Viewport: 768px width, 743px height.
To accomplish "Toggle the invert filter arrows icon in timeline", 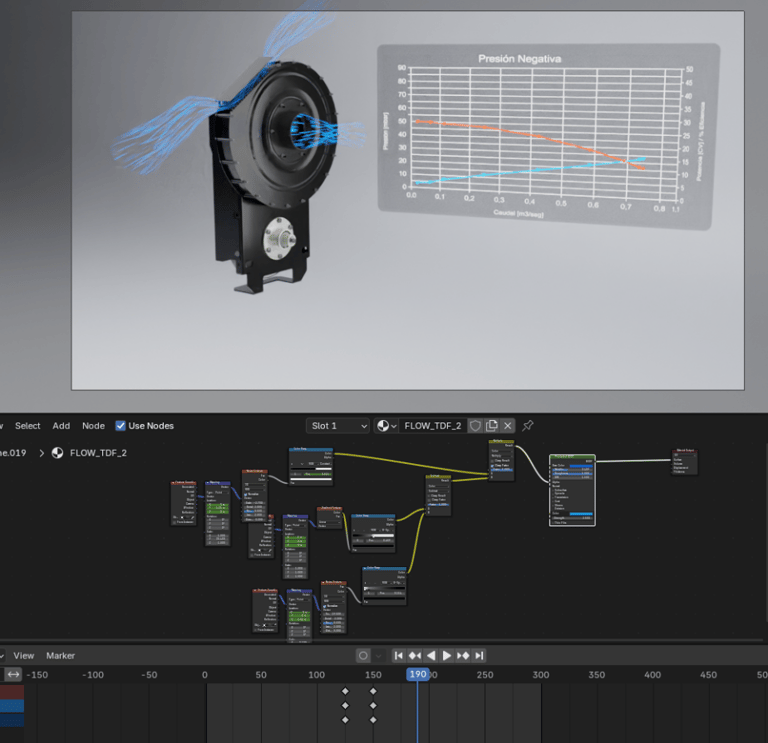I will coord(13,674).
